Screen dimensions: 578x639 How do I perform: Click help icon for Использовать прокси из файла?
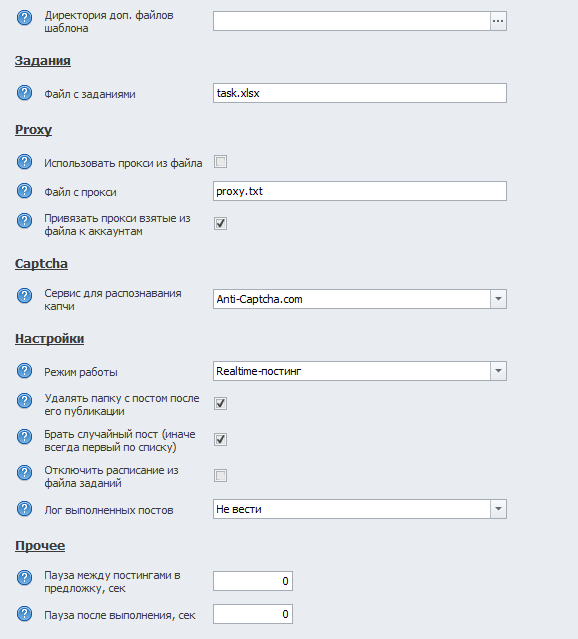point(24,162)
